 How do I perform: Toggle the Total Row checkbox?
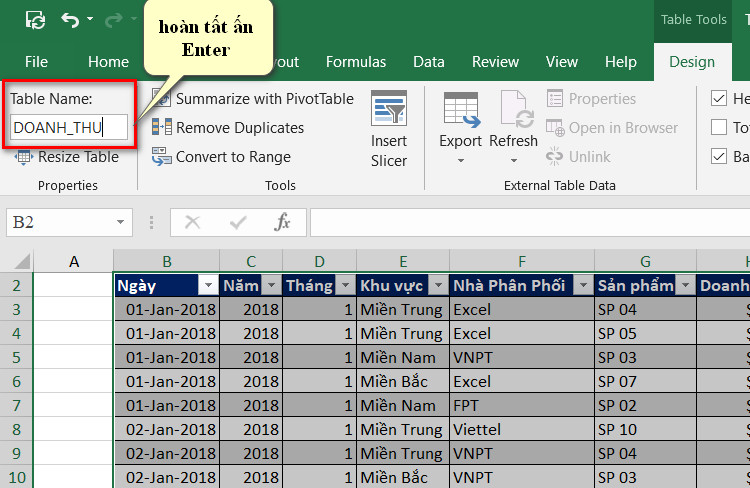tap(719, 127)
